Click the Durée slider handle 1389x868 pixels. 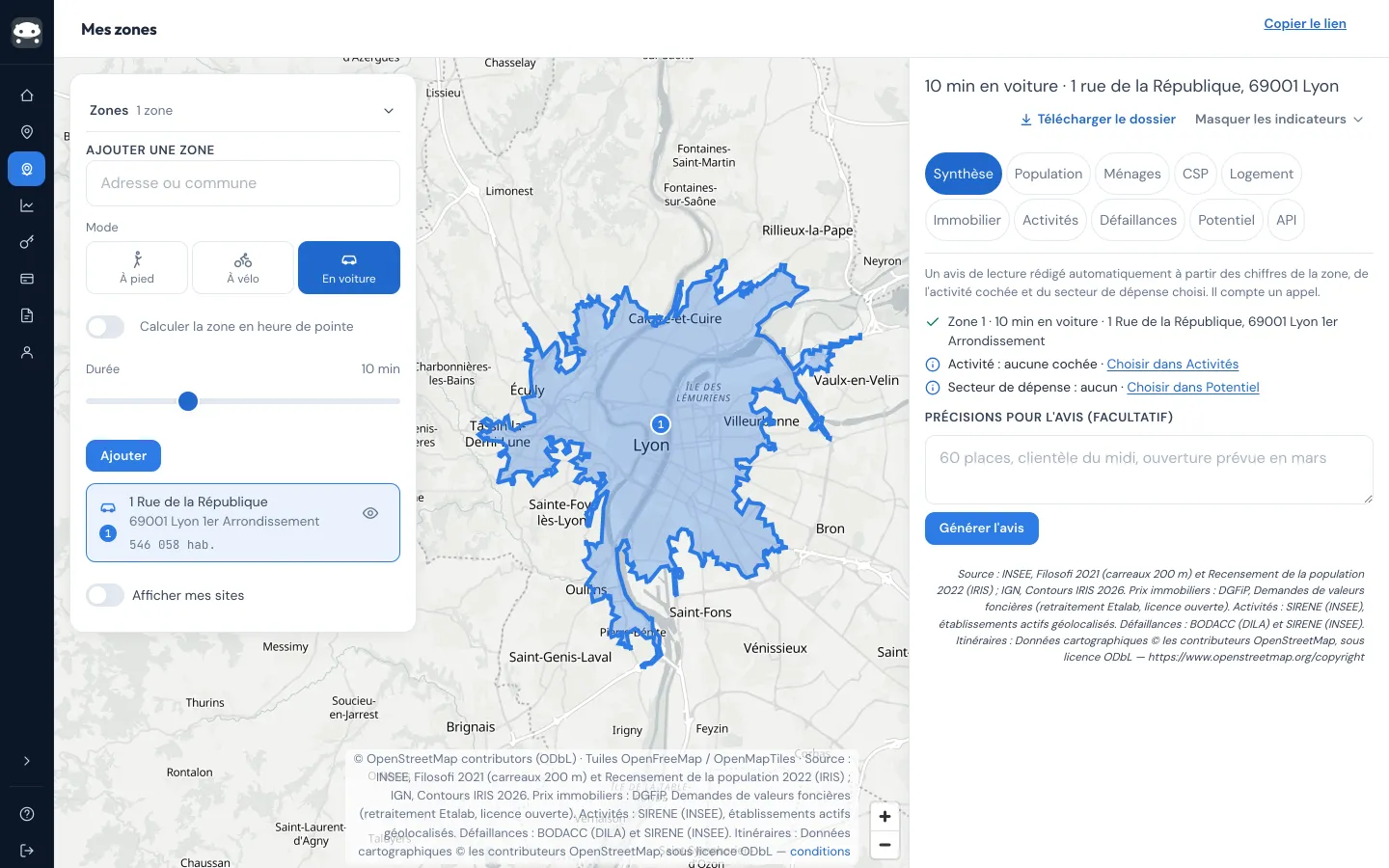click(188, 401)
